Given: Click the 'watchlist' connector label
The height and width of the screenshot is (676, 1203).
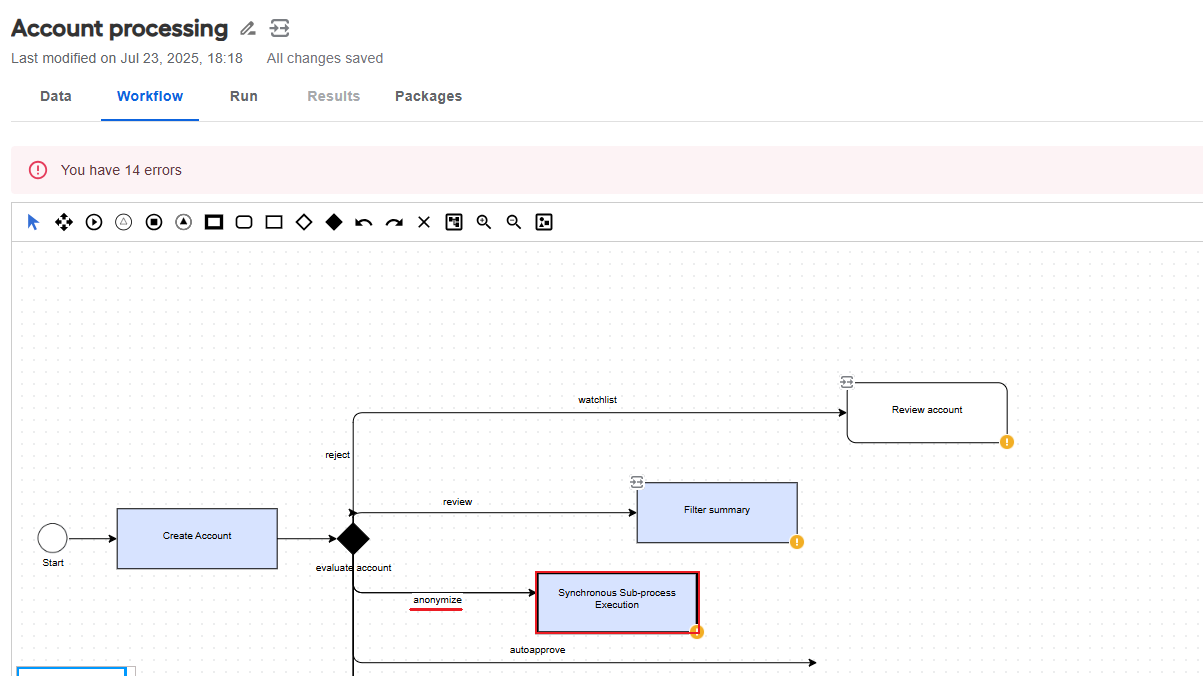Looking at the screenshot, I should pos(598,400).
